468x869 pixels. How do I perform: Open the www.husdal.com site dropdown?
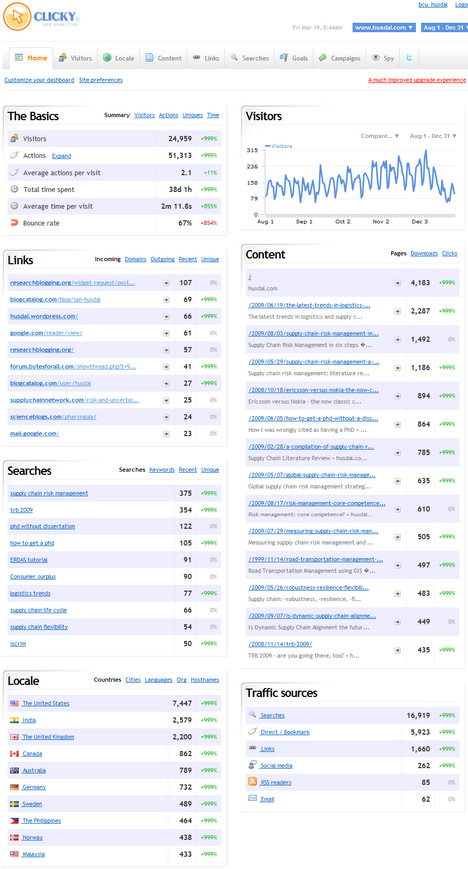384,27
